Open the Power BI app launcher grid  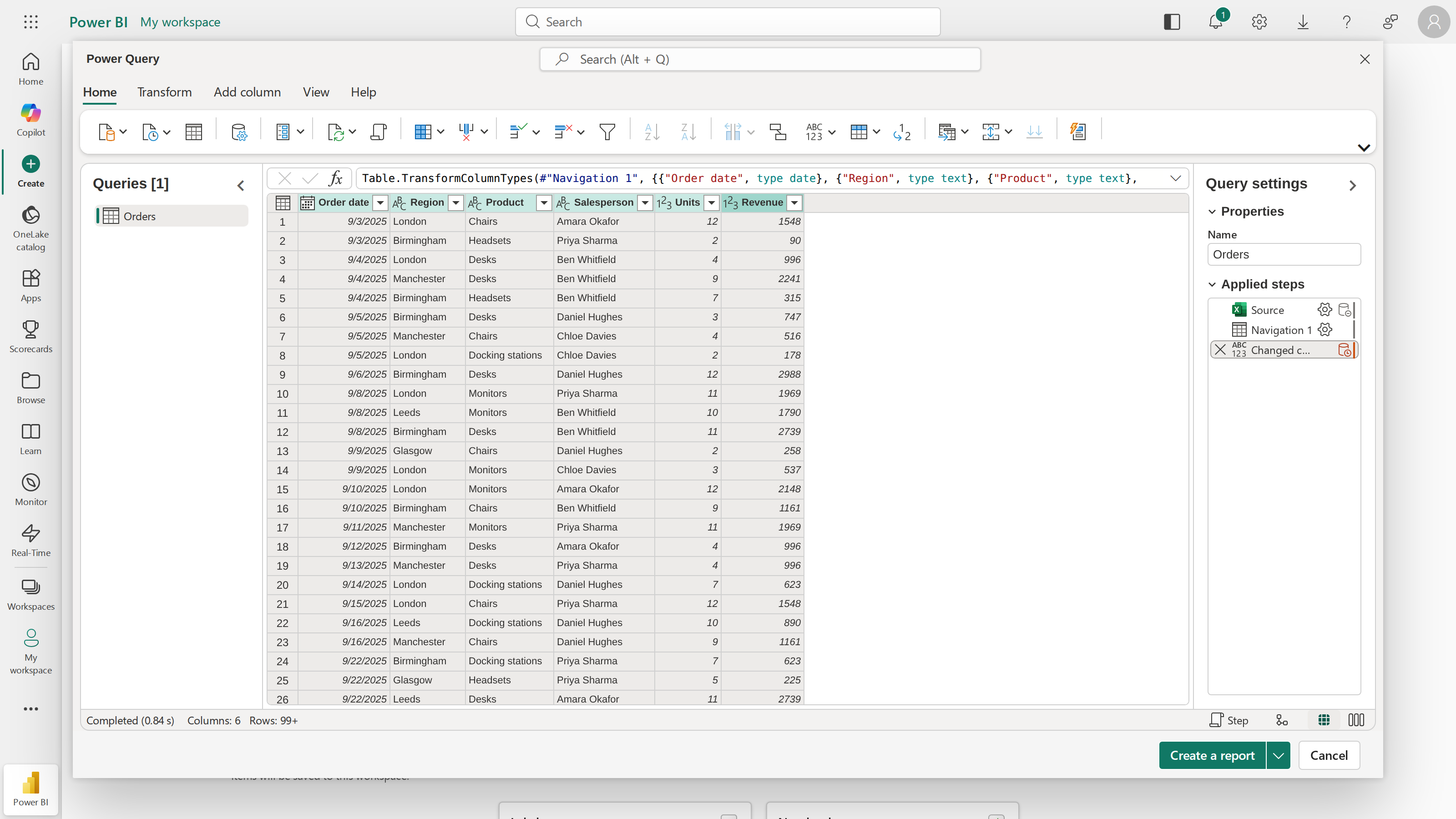(x=31, y=22)
